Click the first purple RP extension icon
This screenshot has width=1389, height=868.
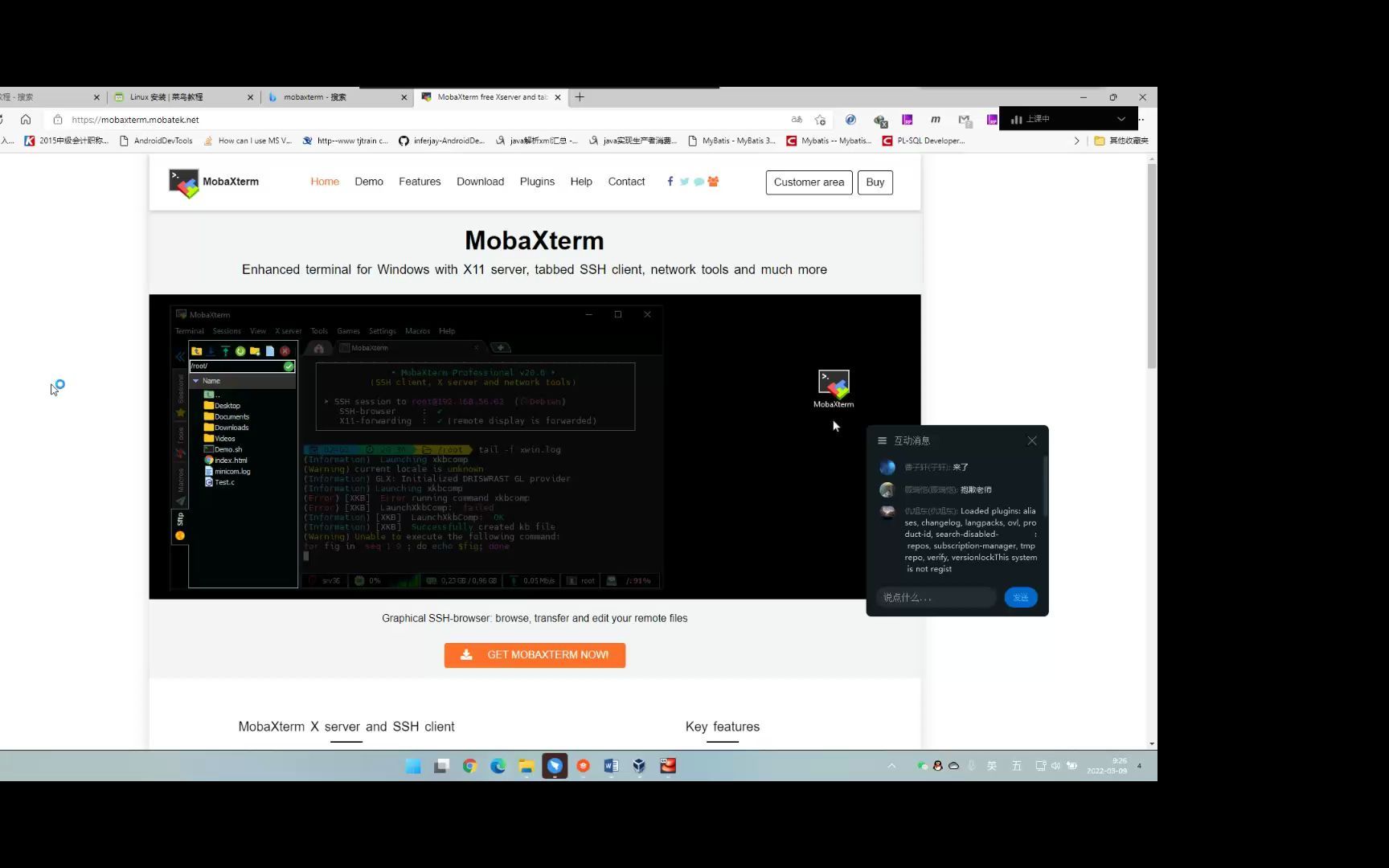tap(908, 119)
